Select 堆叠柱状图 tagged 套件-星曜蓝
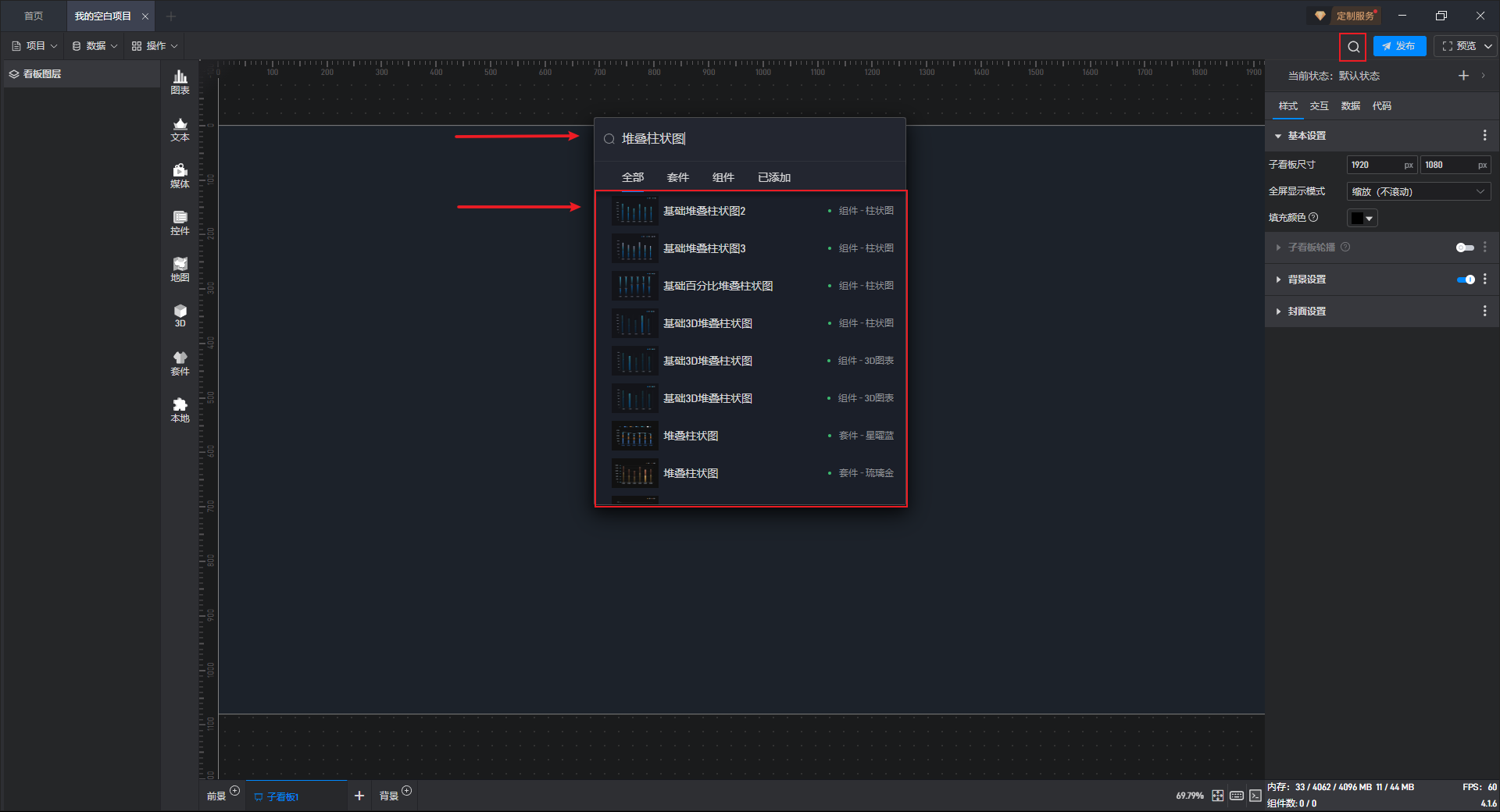 pyautogui.click(x=752, y=436)
